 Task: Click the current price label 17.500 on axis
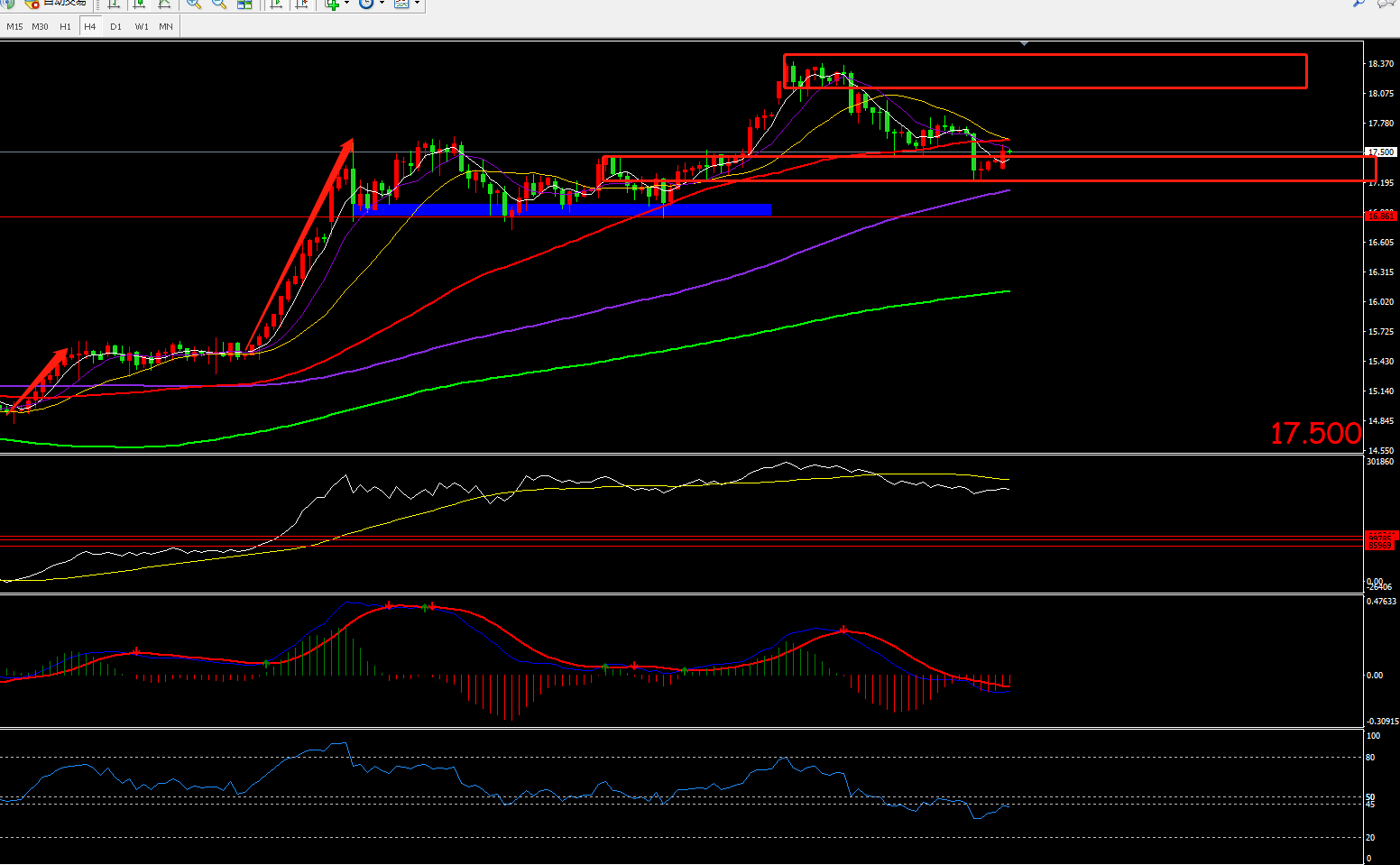point(1380,152)
